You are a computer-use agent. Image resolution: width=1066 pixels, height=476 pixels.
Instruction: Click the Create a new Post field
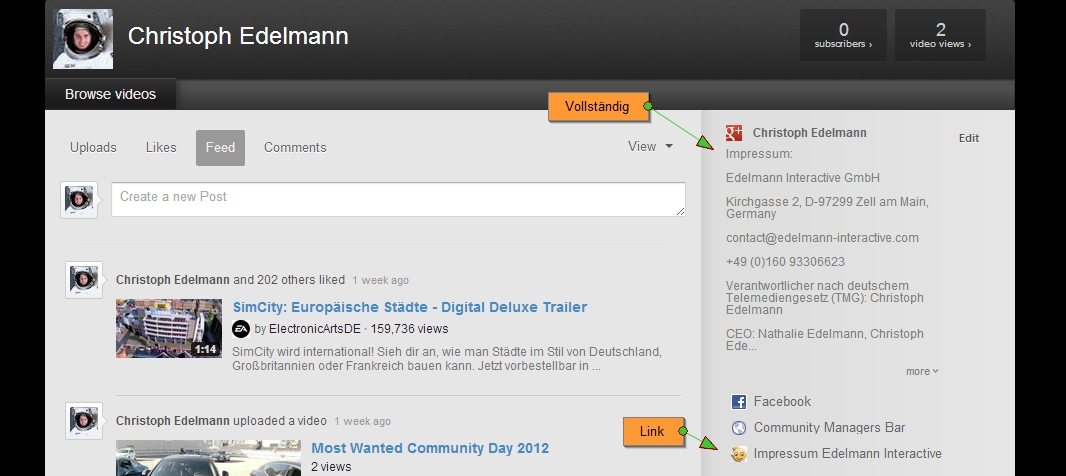pyautogui.click(x=398, y=199)
